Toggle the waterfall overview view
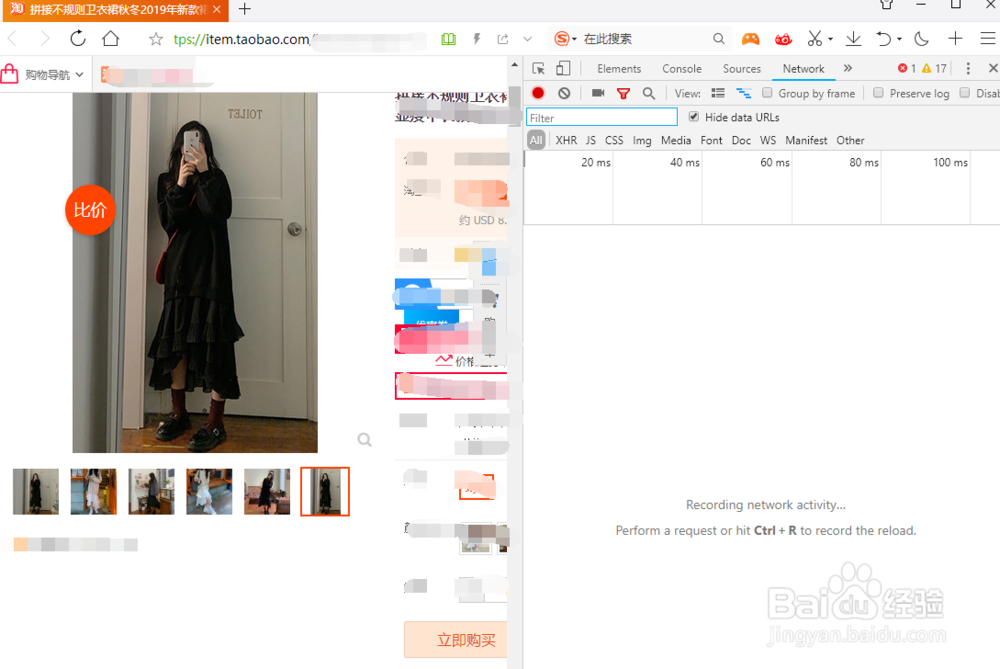The width and height of the screenshot is (1000, 669). 744,93
